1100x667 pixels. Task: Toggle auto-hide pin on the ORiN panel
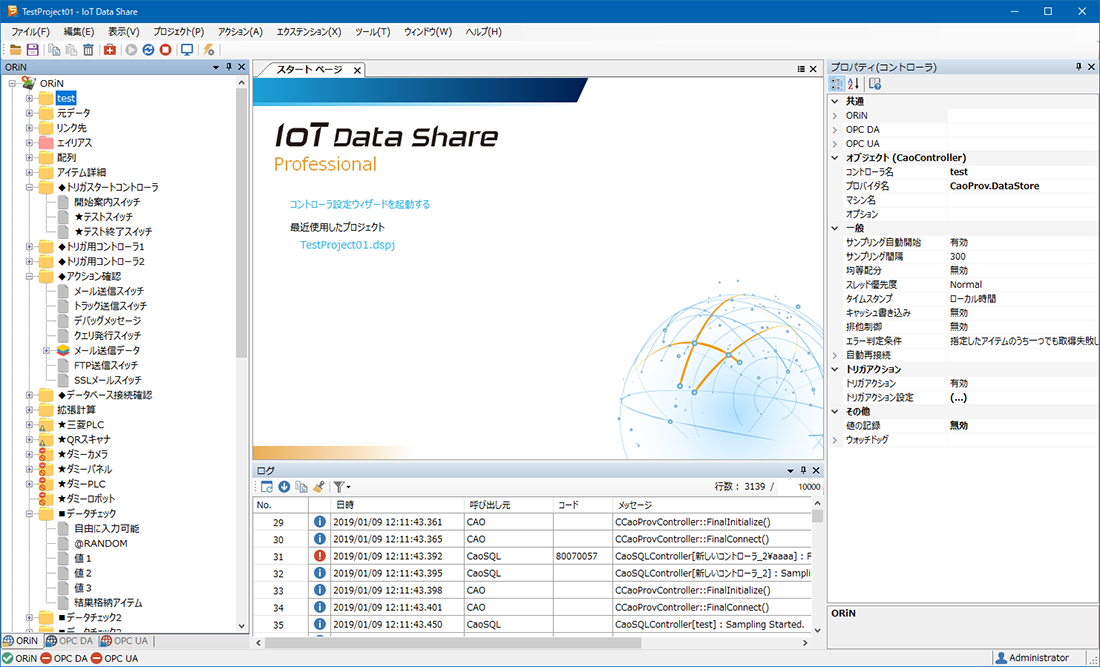[x=228, y=67]
